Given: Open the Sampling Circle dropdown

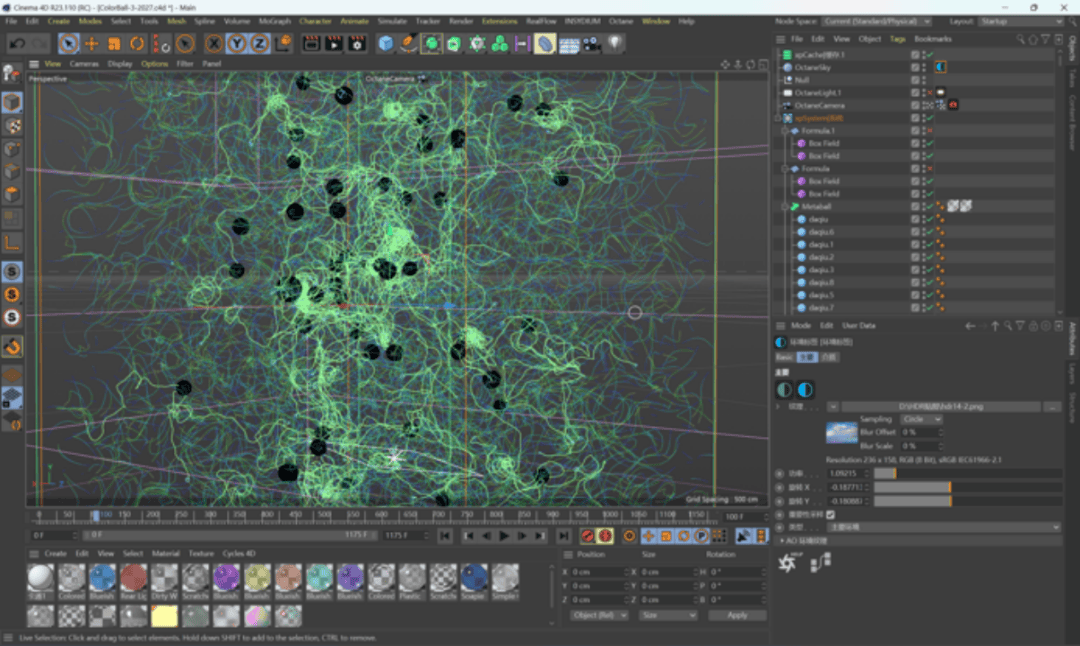Looking at the screenshot, I should (921, 419).
